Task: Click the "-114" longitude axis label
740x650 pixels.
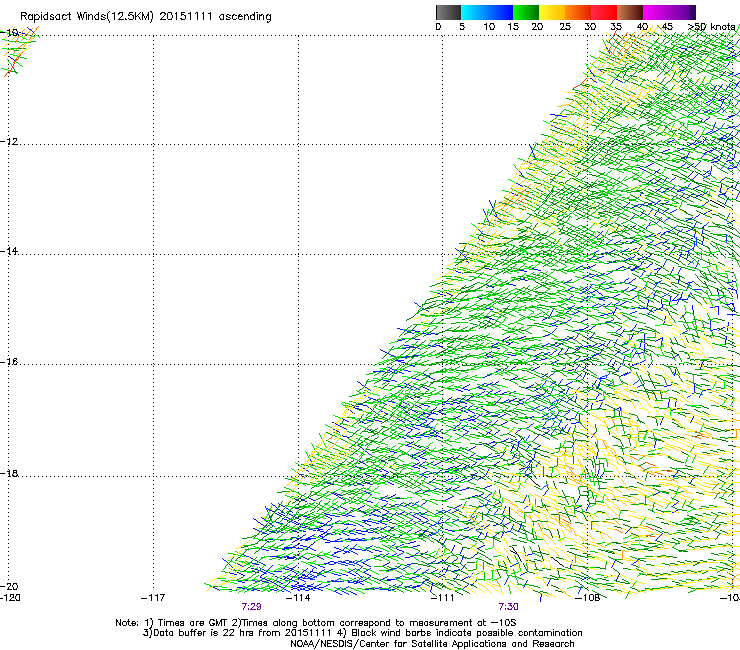Action: pos(298,598)
